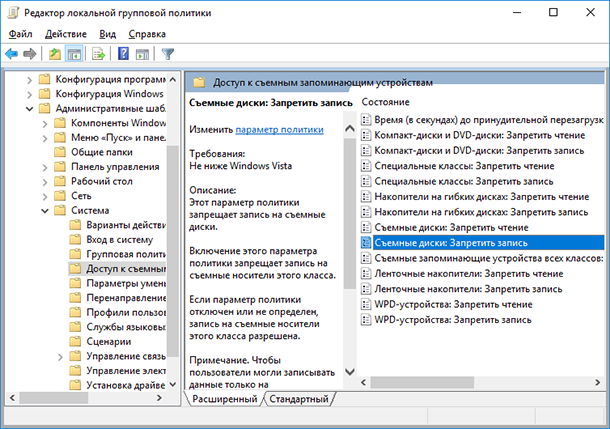
Task: Select "Накопители на гибких дисках: Запретить чтение"
Action: [482, 196]
